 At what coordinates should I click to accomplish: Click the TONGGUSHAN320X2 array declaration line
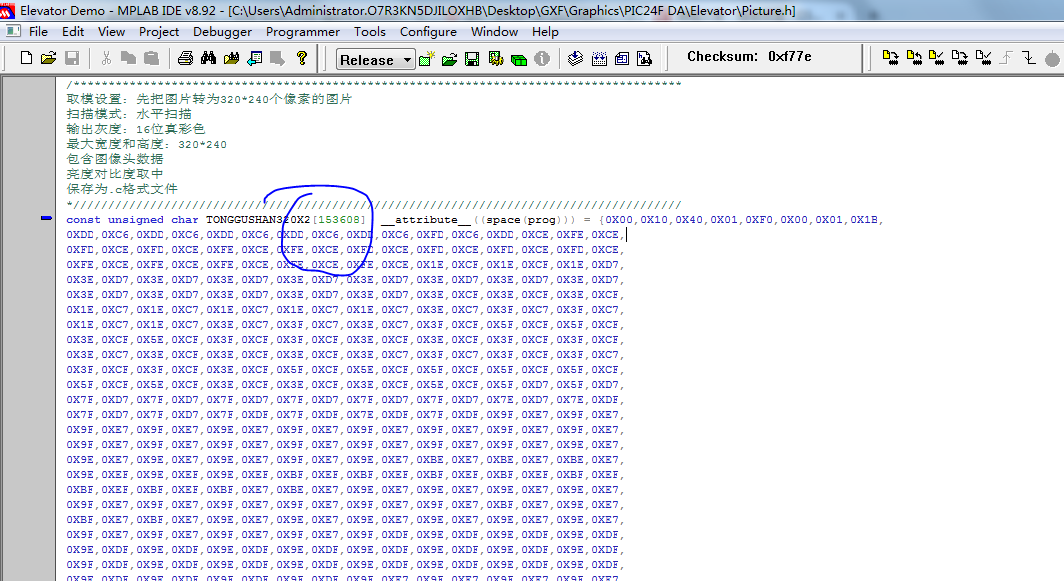pos(475,220)
